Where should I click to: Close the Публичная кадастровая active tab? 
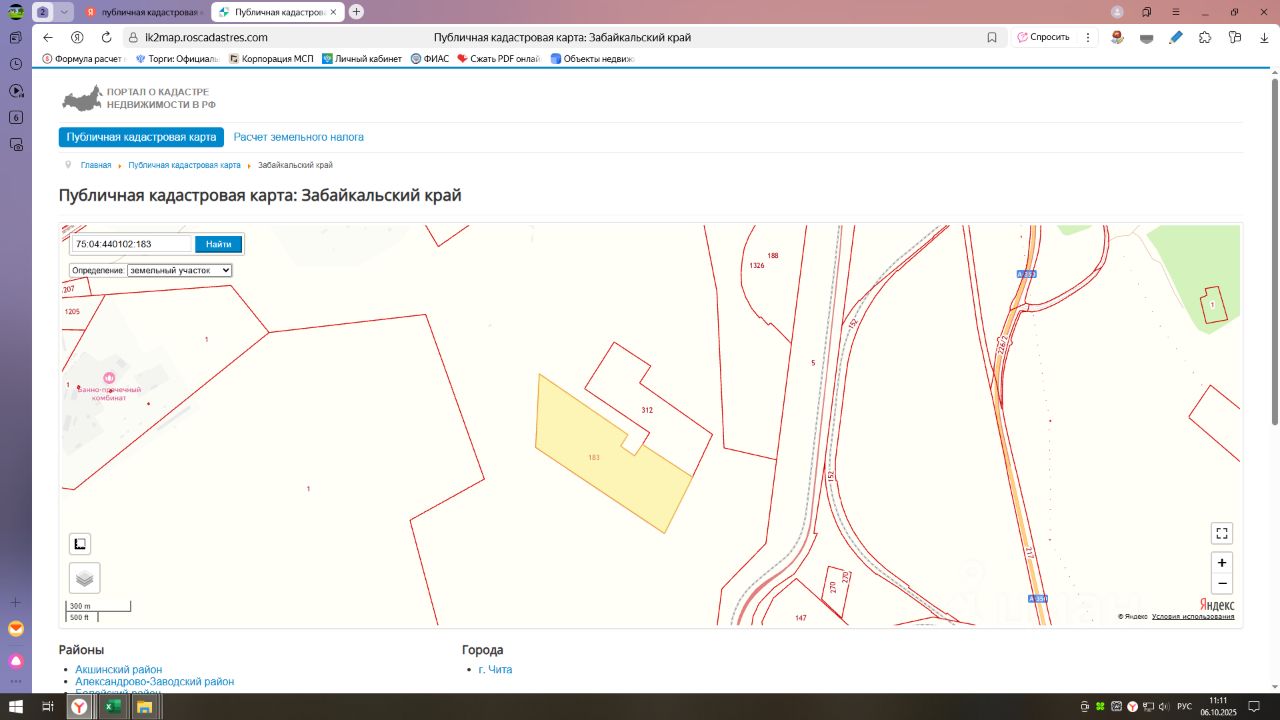tap(333, 12)
